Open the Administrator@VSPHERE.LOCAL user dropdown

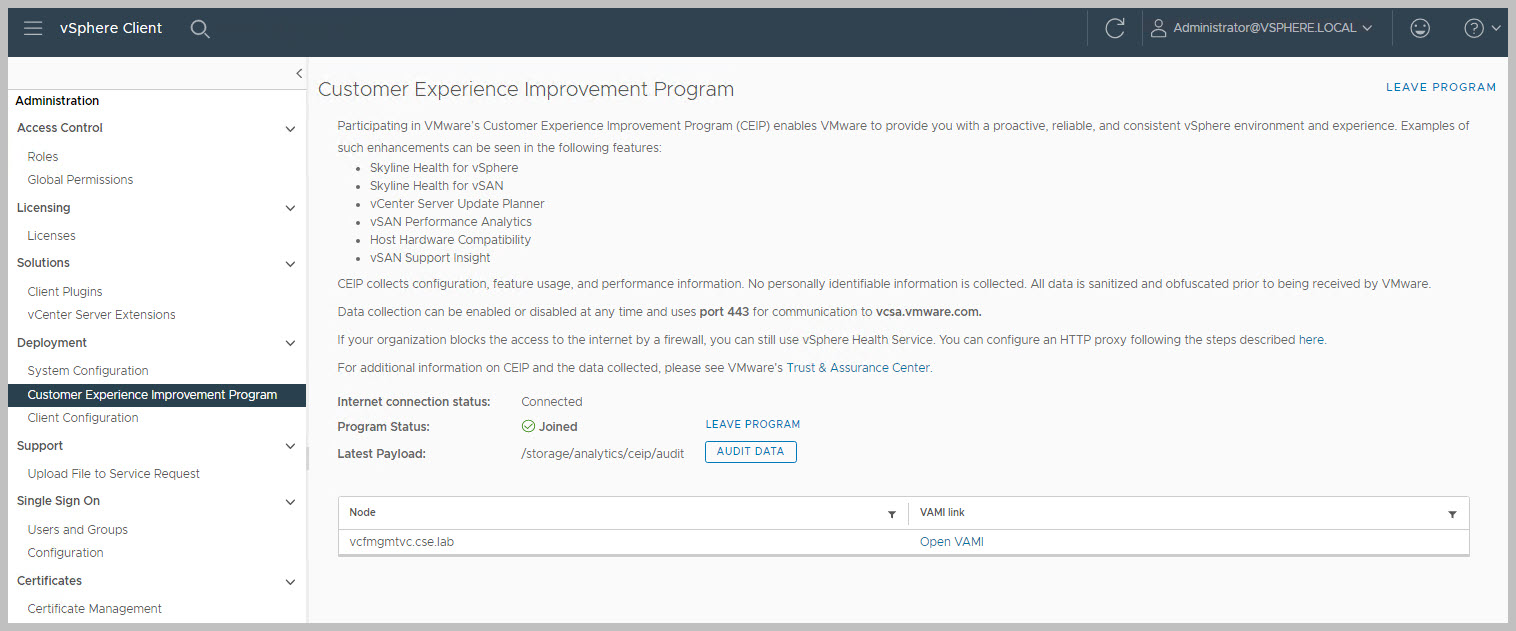1262,29
